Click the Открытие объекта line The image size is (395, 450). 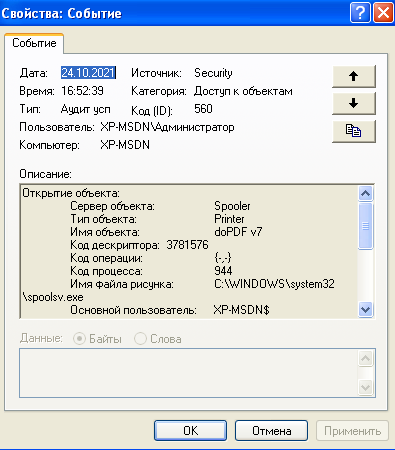pyautogui.click(x=71, y=193)
